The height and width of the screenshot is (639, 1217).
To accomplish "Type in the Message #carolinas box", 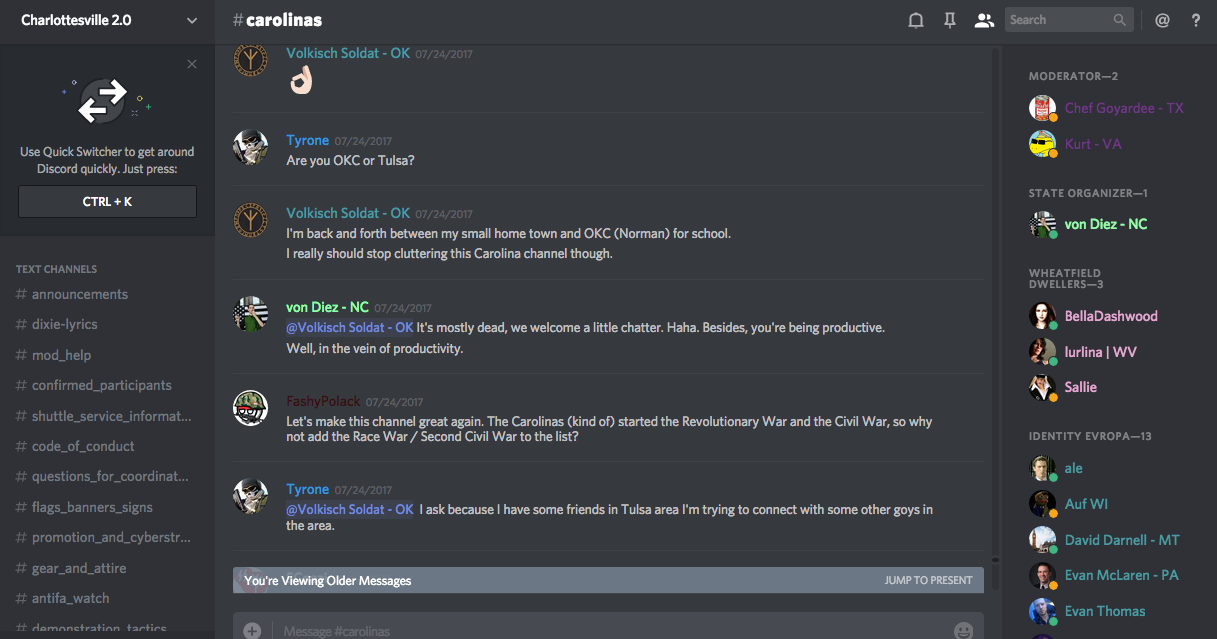I will tap(600, 630).
